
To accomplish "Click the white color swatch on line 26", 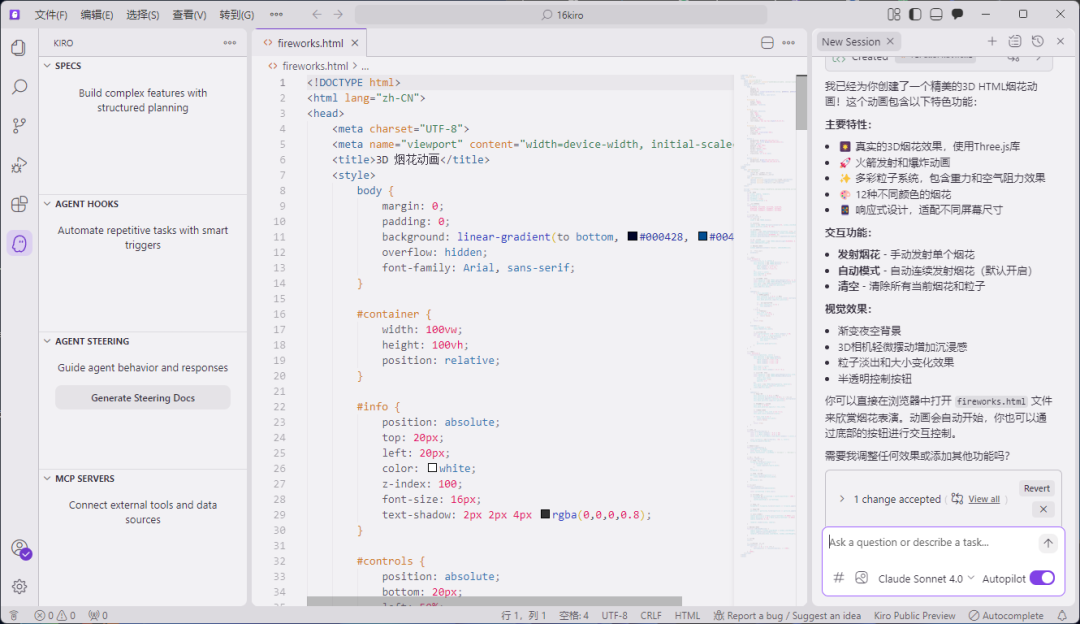I will tap(432, 468).
